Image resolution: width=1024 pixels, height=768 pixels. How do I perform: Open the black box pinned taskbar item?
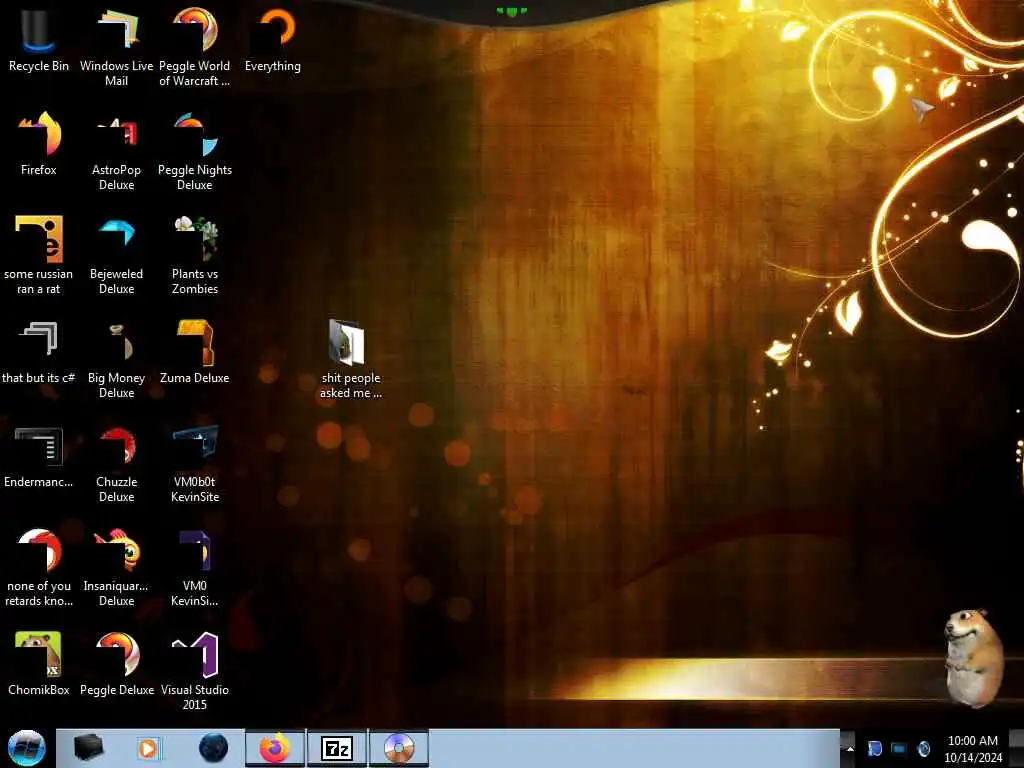(88, 748)
